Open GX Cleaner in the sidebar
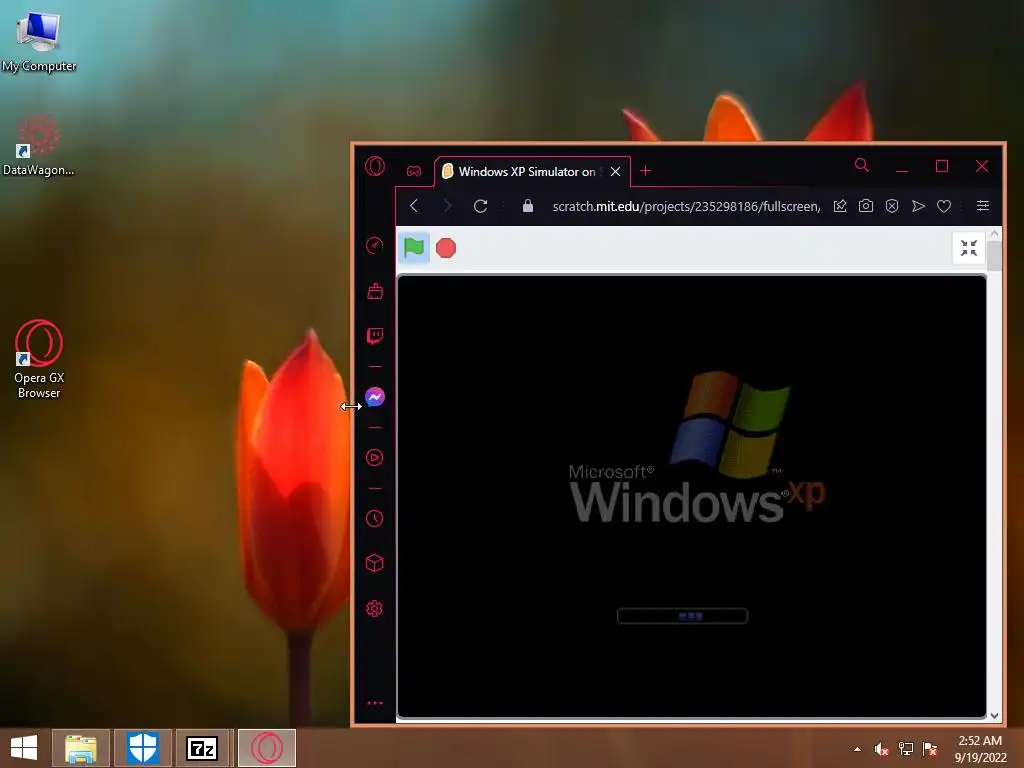This screenshot has height=768, width=1024. tap(375, 291)
